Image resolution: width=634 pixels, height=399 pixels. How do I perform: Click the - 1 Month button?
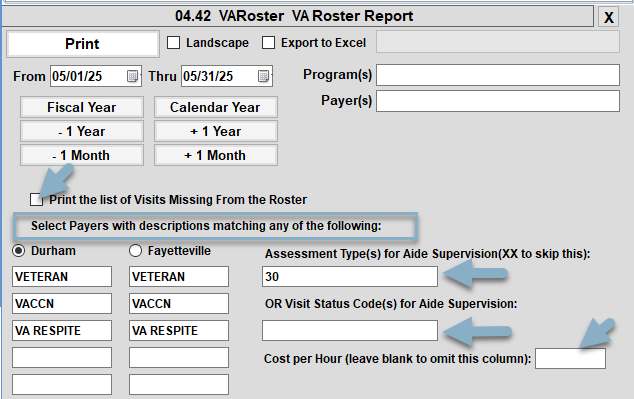tap(82, 155)
